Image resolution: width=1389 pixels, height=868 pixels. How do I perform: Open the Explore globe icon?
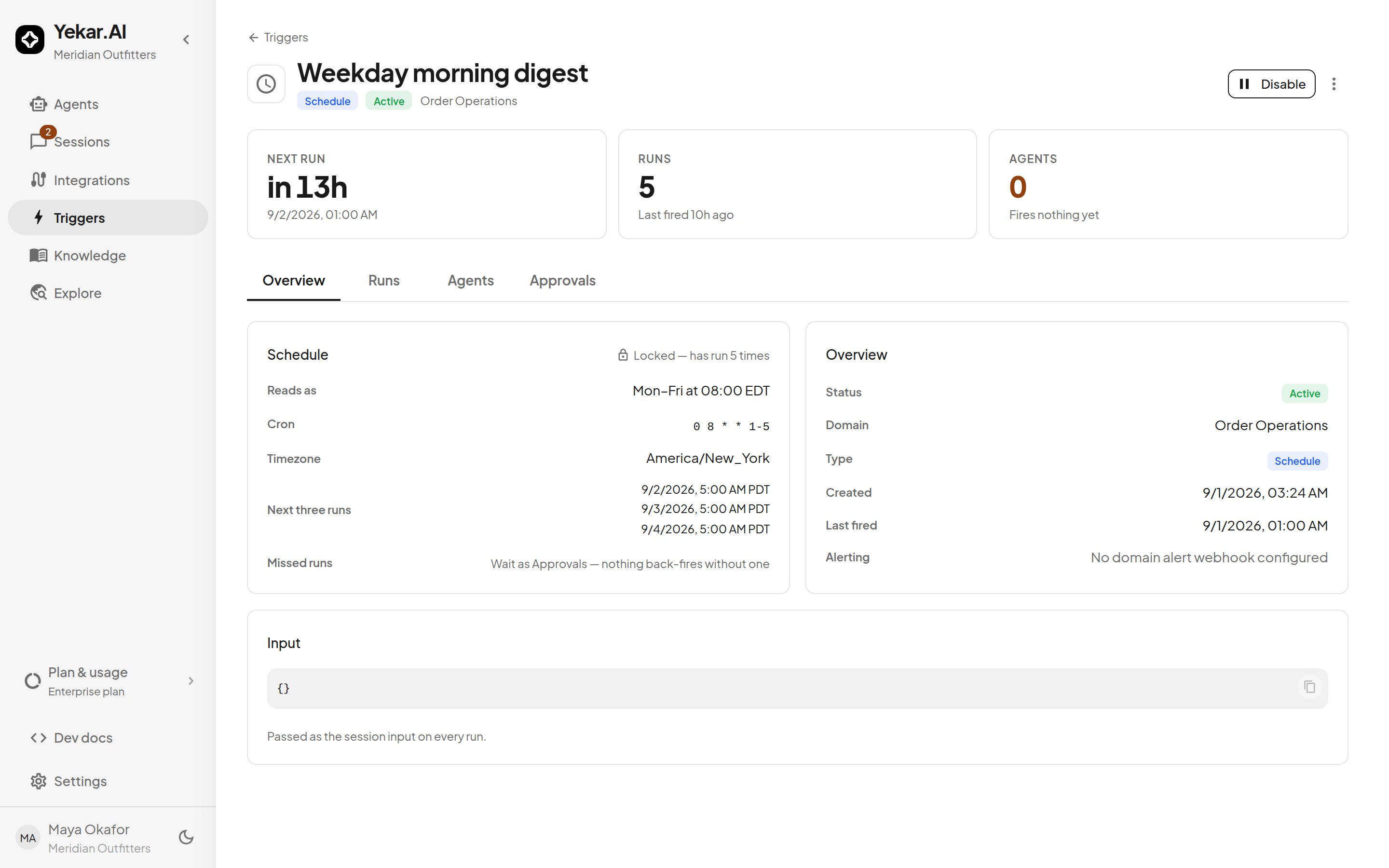[x=39, y=293]
